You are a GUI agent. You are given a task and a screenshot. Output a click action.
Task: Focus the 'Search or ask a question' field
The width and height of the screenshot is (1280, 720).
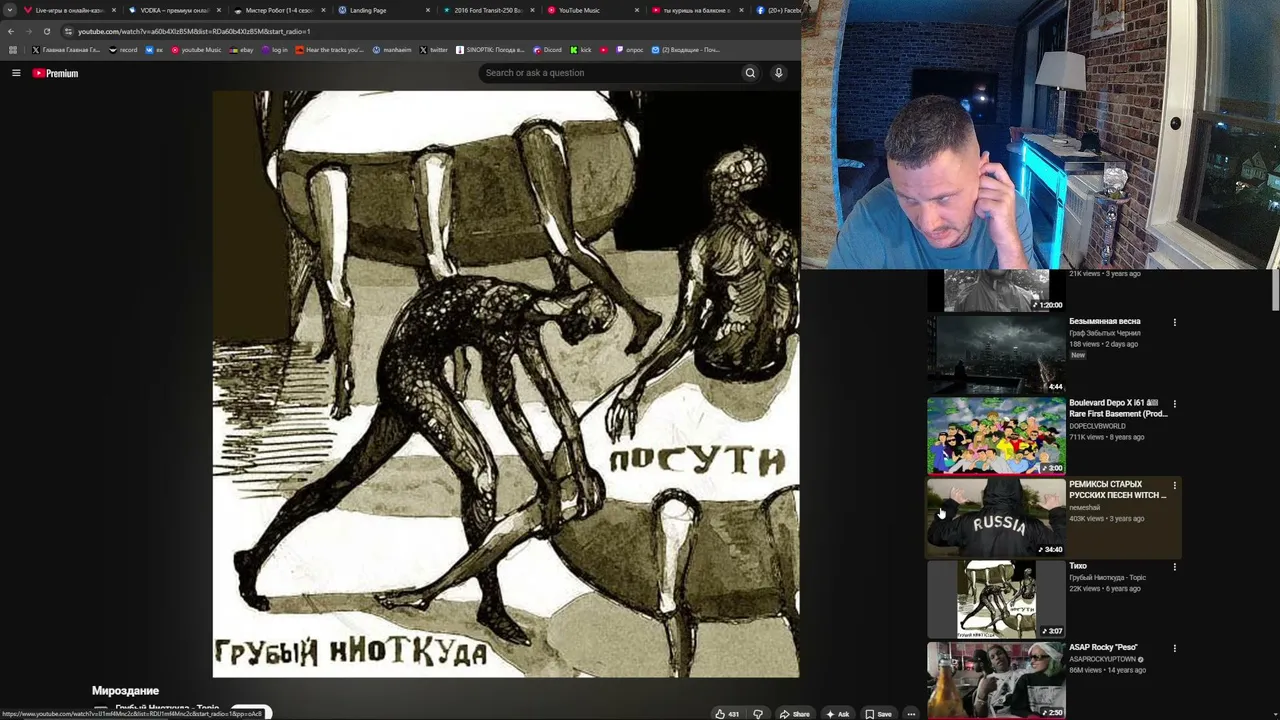point(610,73)
